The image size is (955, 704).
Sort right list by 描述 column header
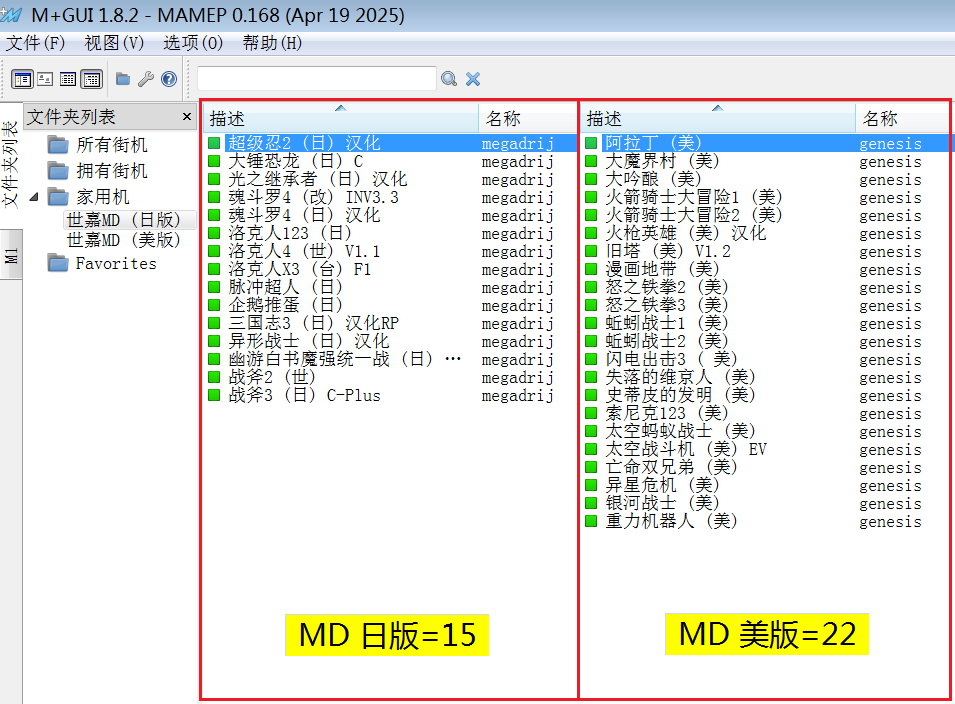718,118
